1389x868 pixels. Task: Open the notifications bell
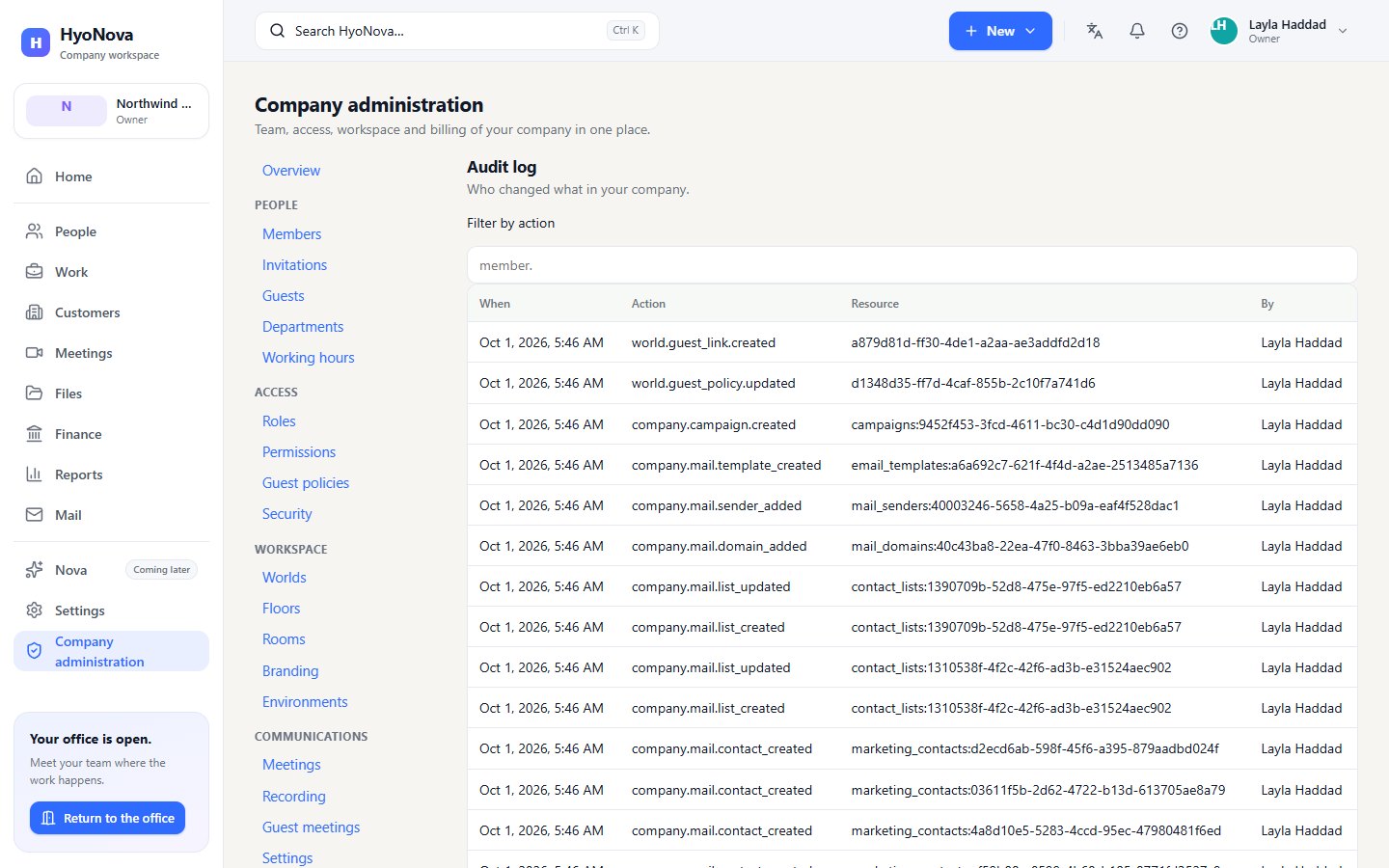(x=1137, y=31)
